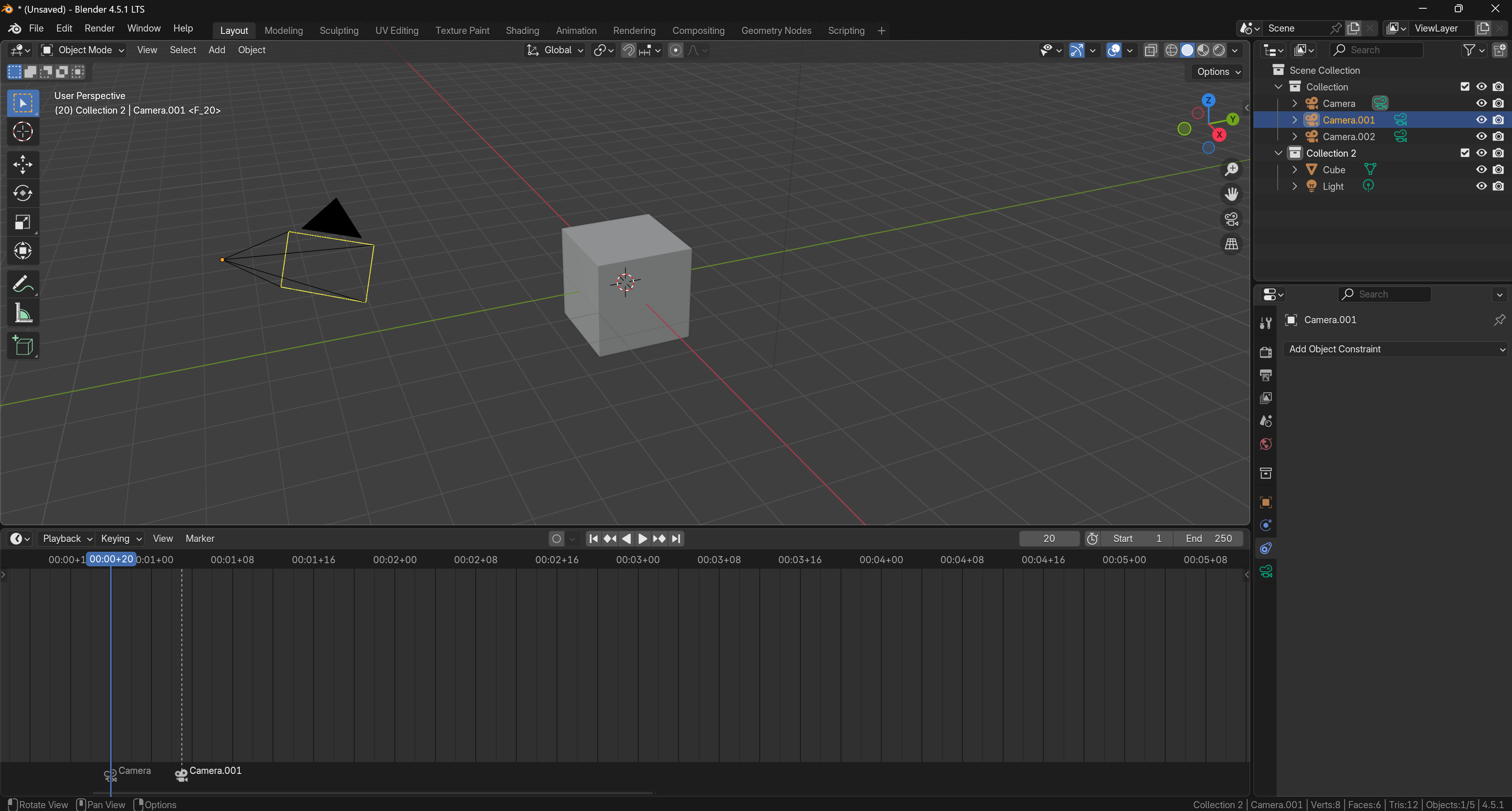Screen dimensions: 1512x811
Task: Open the Tool properties tab
Action: point(1266,322)
